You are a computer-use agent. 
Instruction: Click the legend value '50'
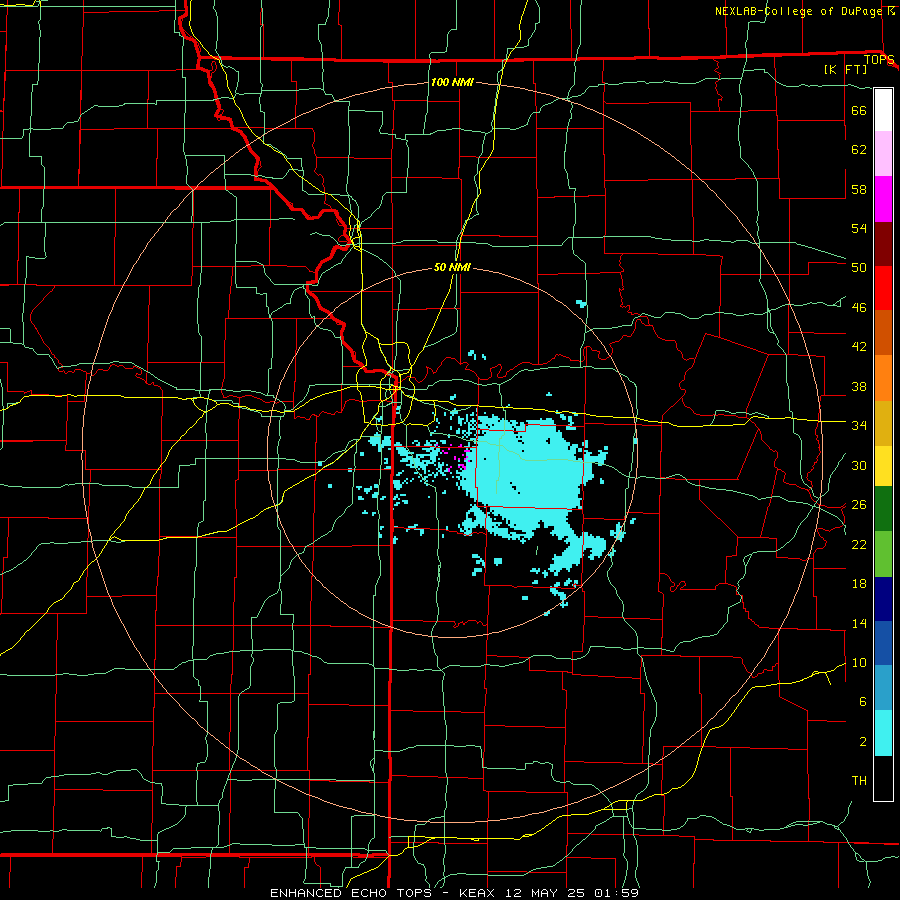tap(859, 267)
